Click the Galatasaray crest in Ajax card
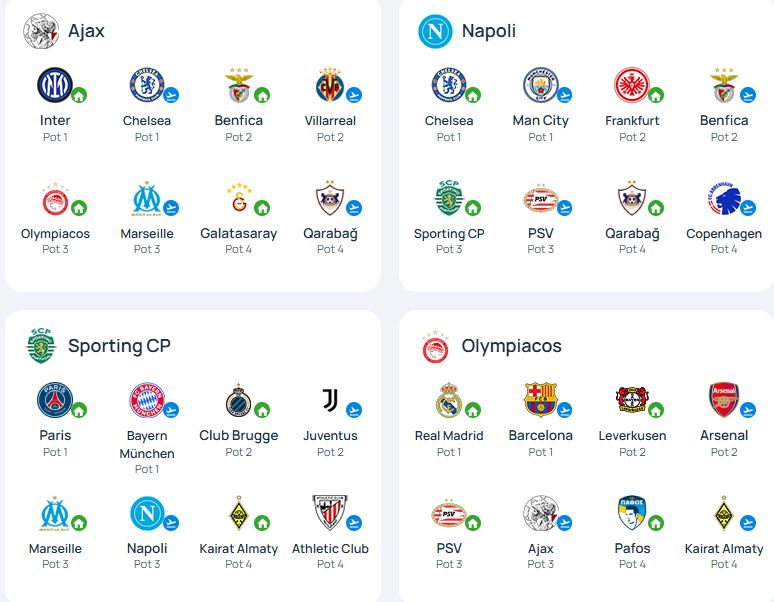Viewport: 774px width, 602px height. (239, 198)
